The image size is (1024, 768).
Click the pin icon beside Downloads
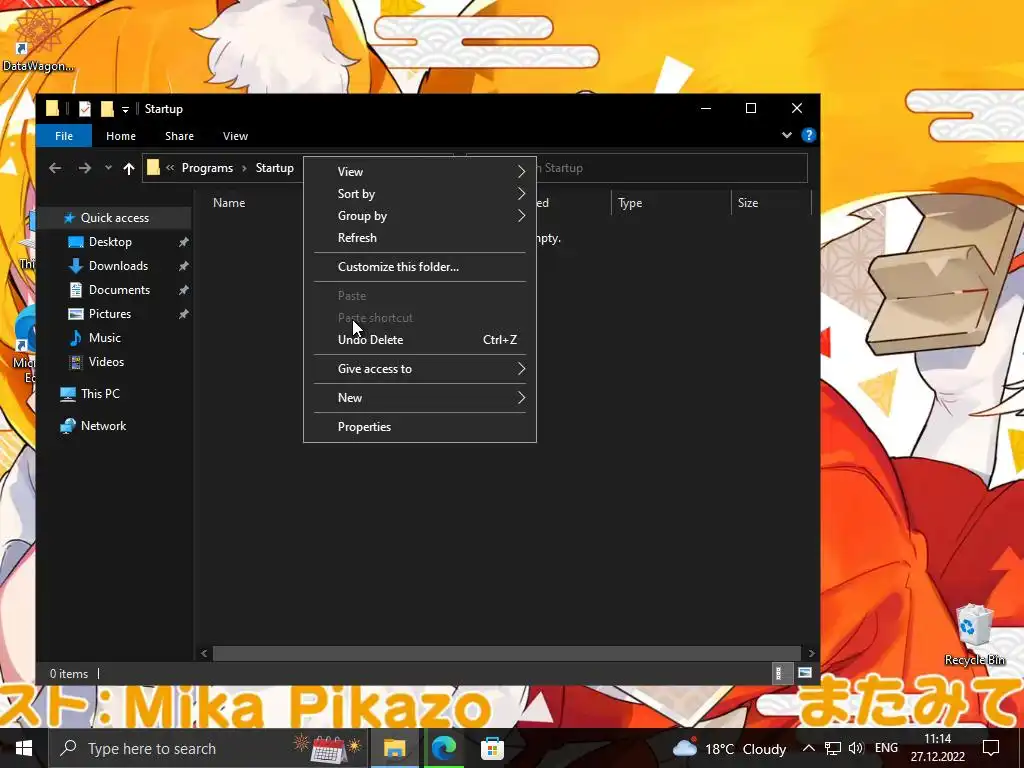tap(184, 266)
